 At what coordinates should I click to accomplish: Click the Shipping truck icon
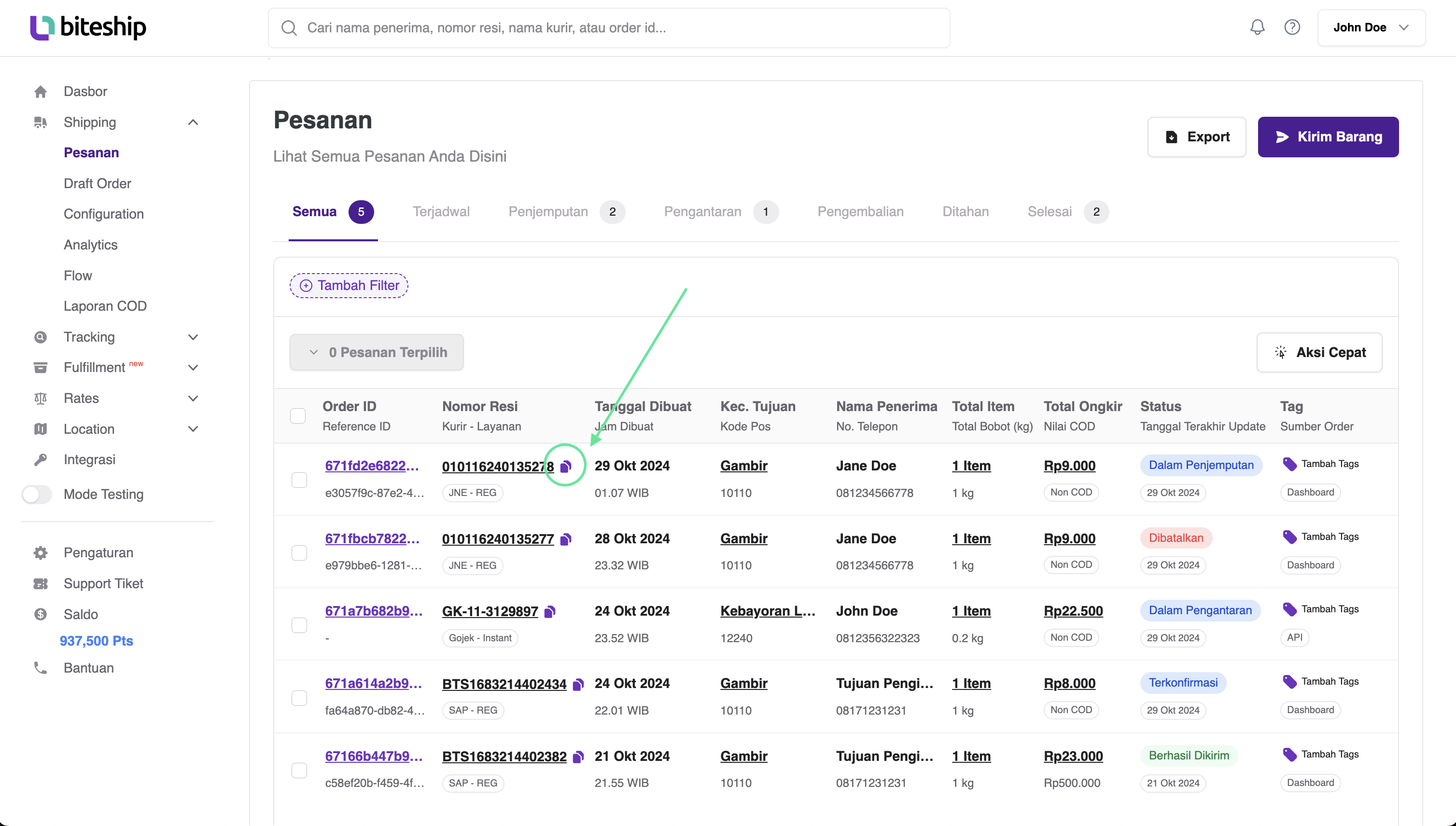(40, 123)
